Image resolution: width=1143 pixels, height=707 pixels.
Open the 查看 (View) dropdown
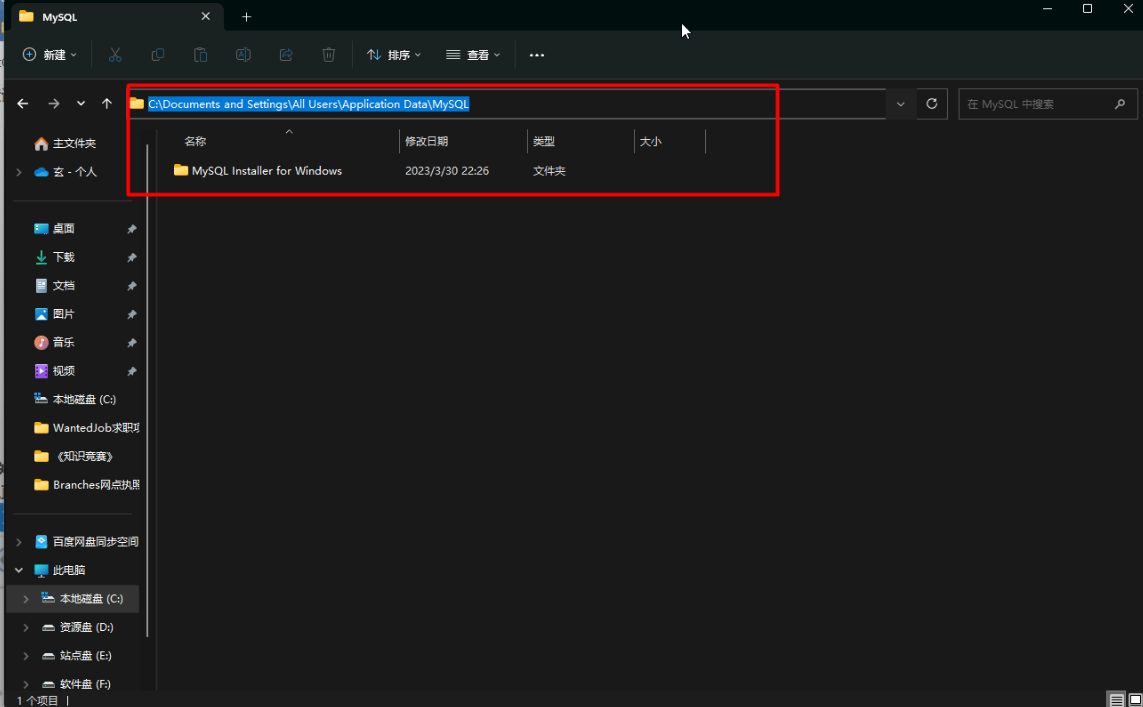pos(473,55)
